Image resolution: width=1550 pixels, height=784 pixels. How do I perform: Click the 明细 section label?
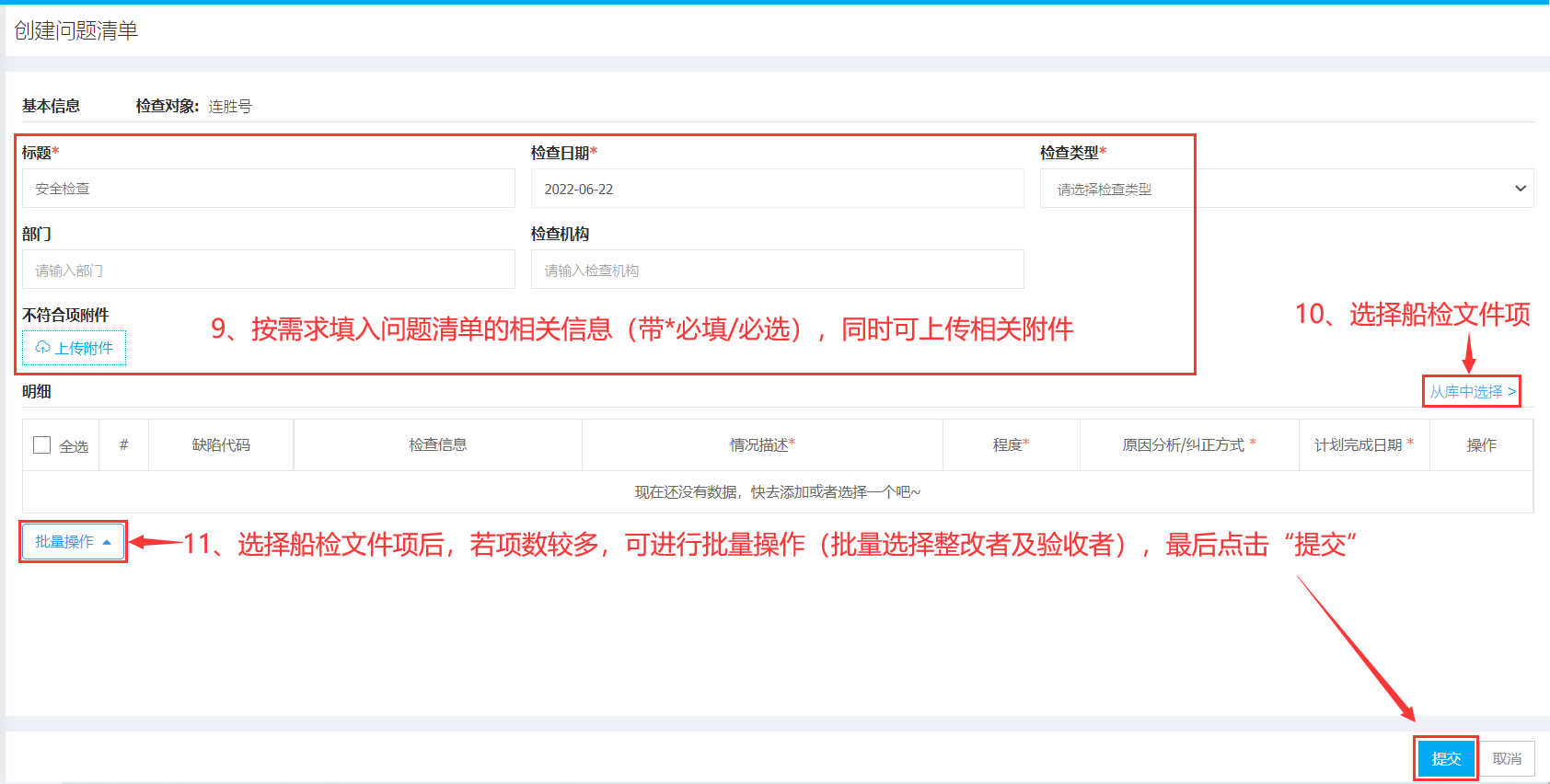[x=37, y=391]
